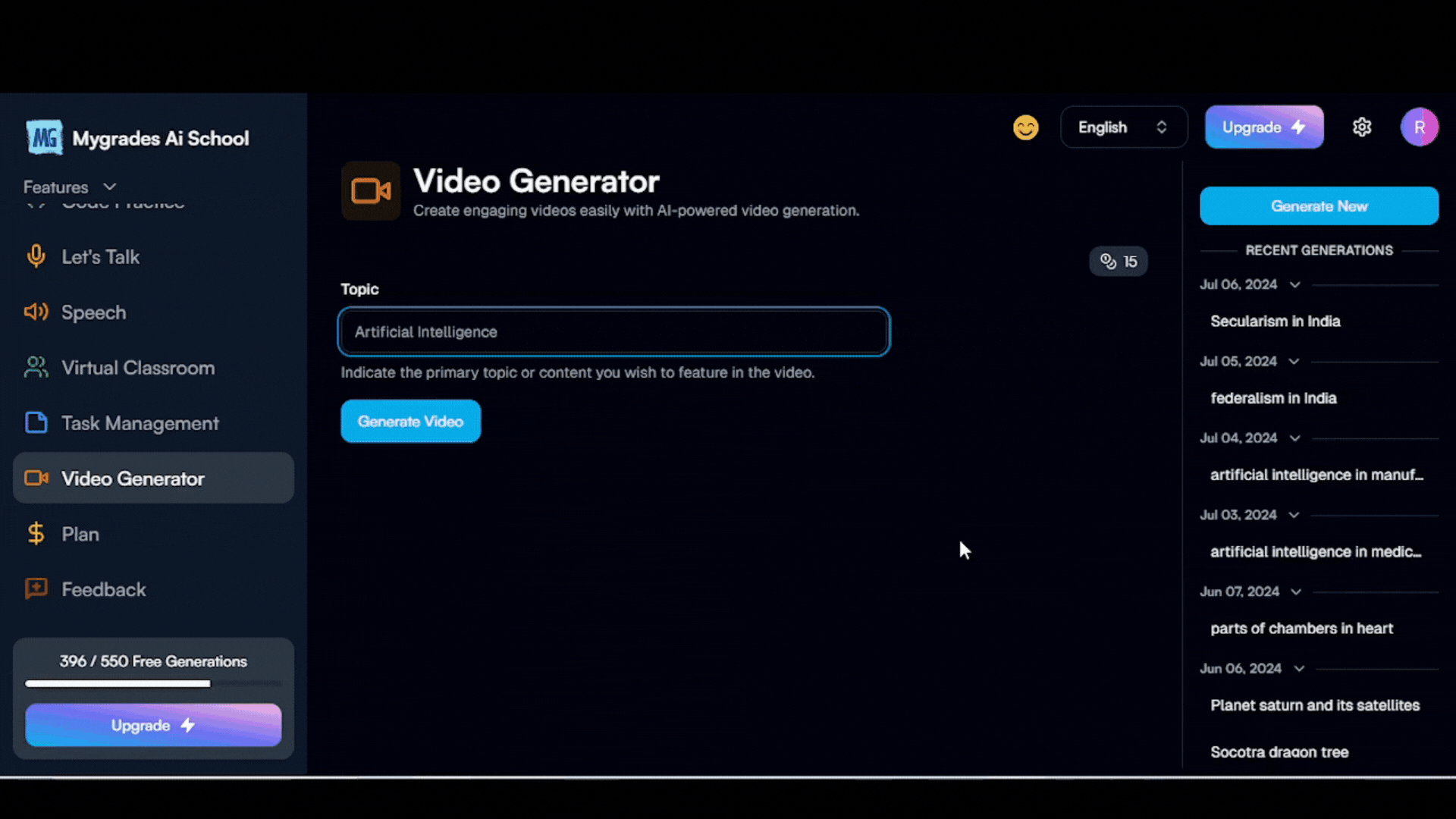Click the settings gear icon
Viewport: 1456px width, 819px height.
pyautogui.click(x=1362, y=127)
